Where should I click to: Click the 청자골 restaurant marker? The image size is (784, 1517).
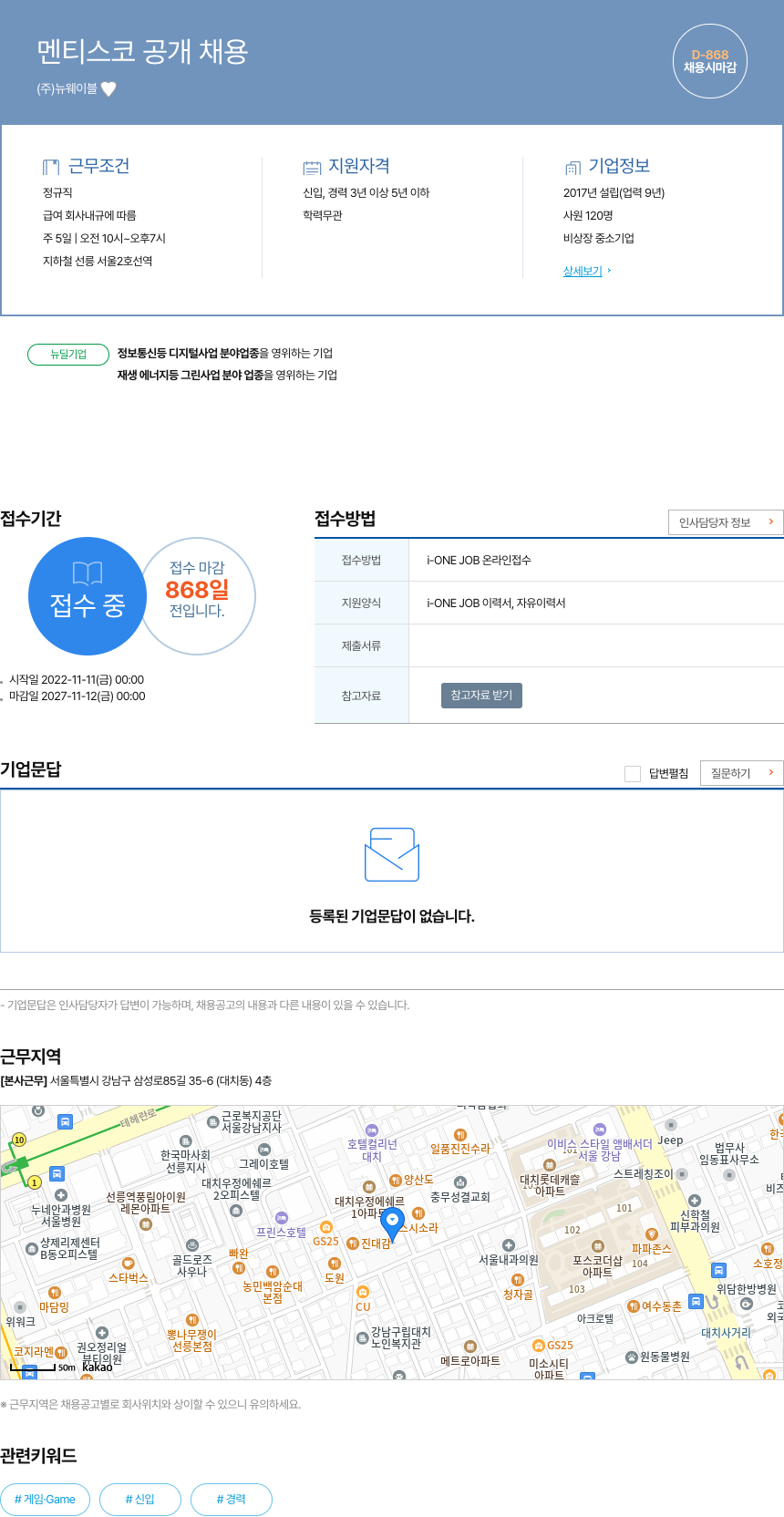click(x=518, y=1281)
